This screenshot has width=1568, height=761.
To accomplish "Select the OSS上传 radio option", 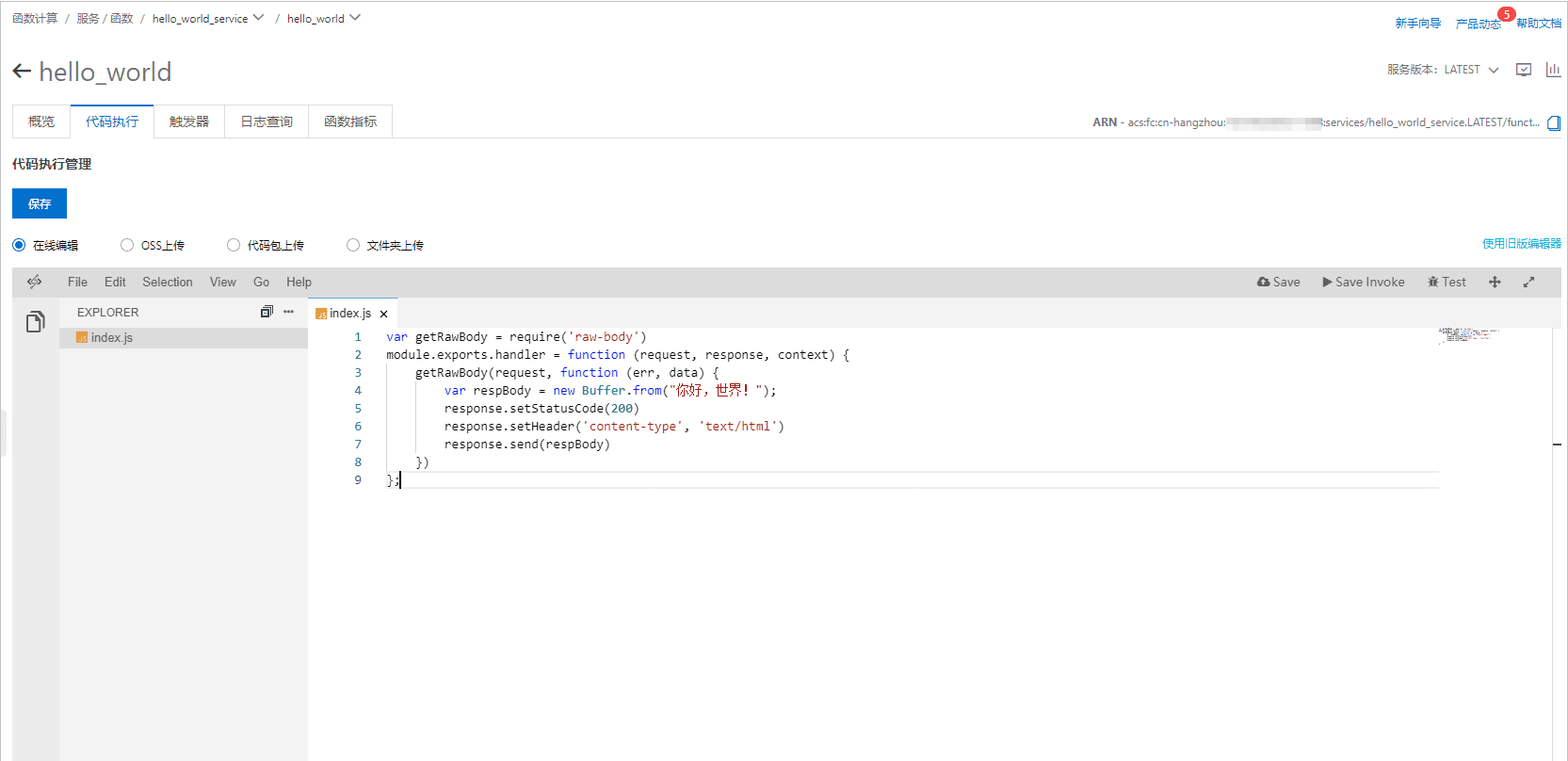I will pyautogui.click(x=127, y=245).
